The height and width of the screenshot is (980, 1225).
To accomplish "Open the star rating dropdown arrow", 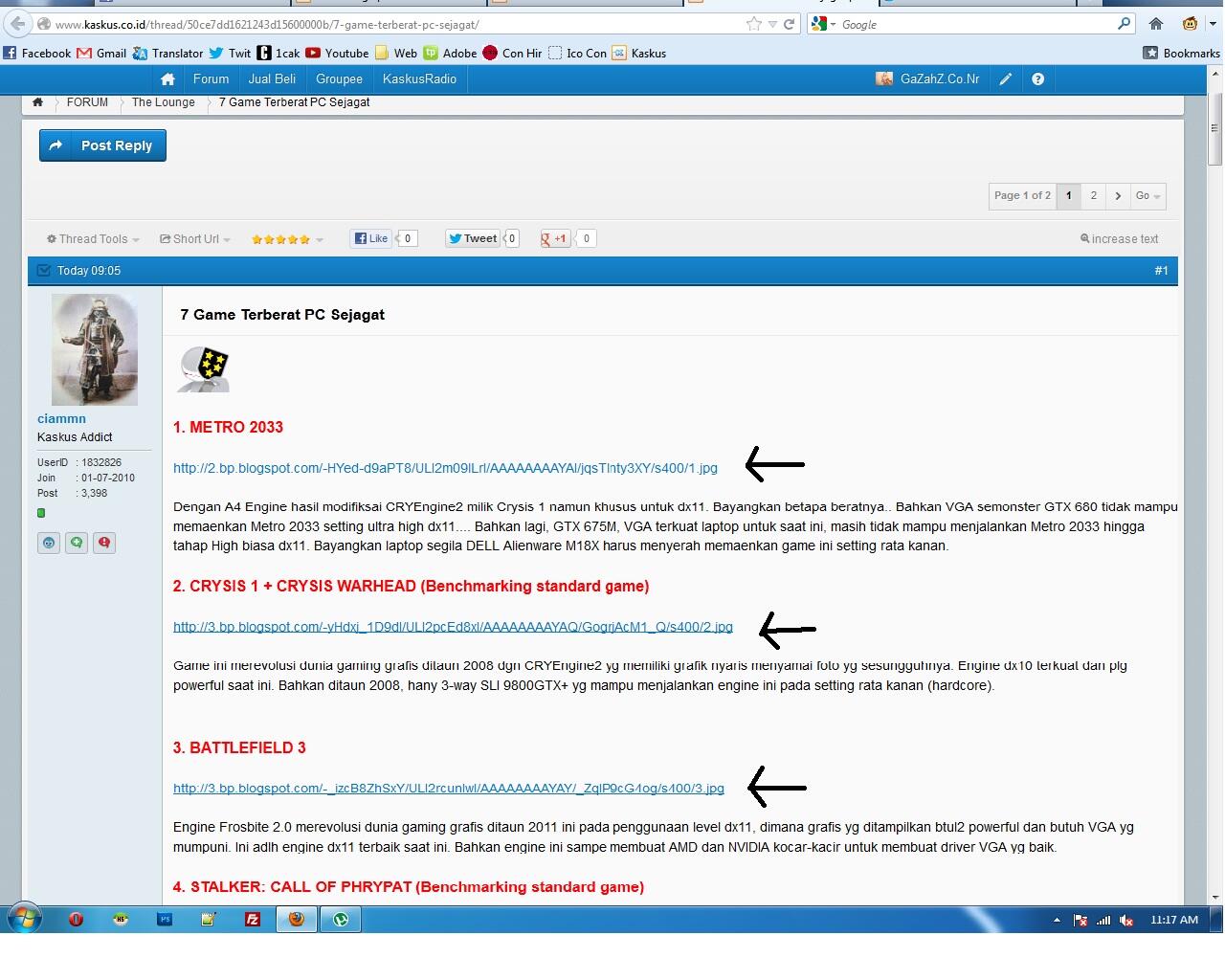I will (319, 239).
